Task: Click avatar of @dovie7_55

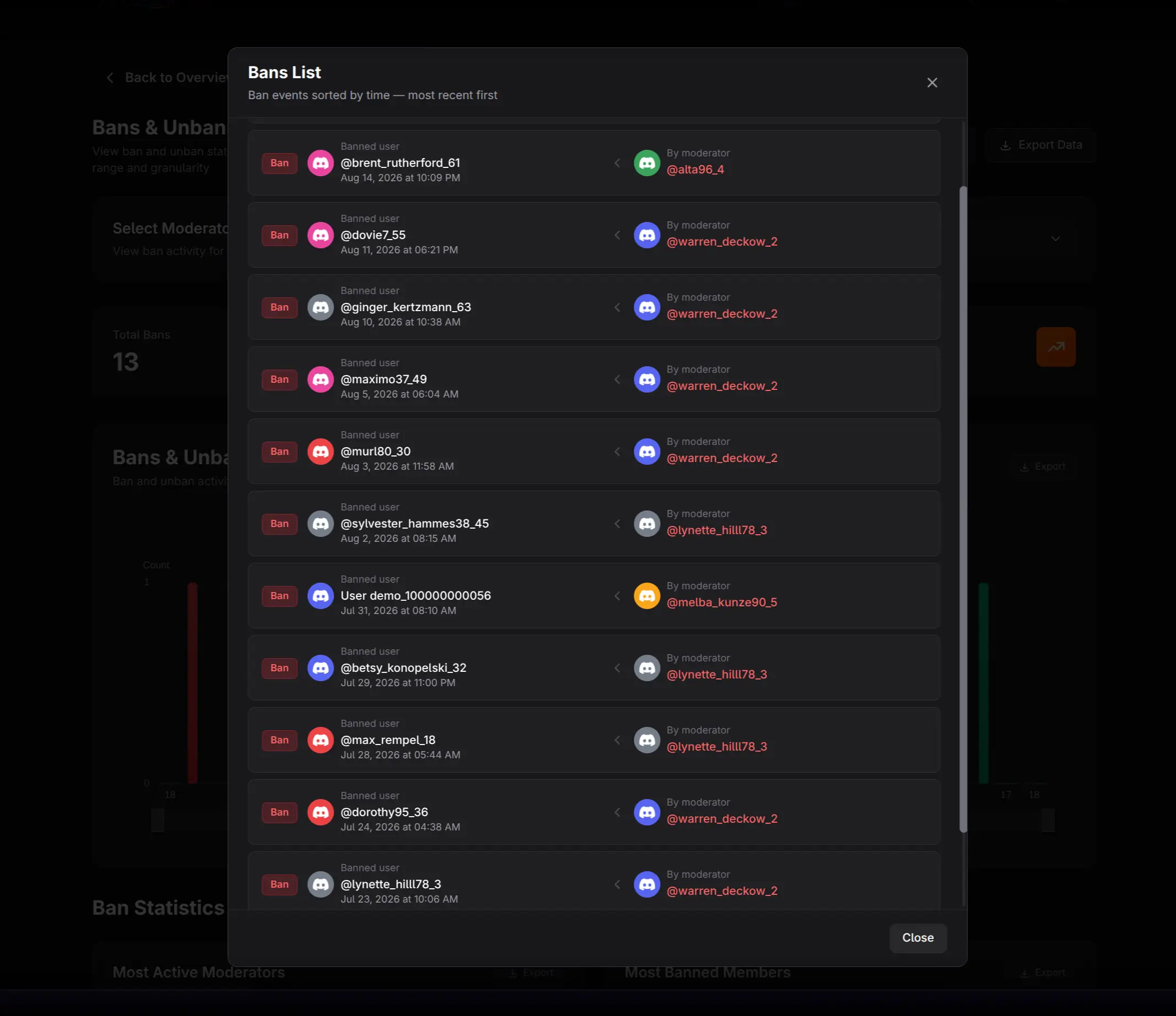Action: coord(320,235)
